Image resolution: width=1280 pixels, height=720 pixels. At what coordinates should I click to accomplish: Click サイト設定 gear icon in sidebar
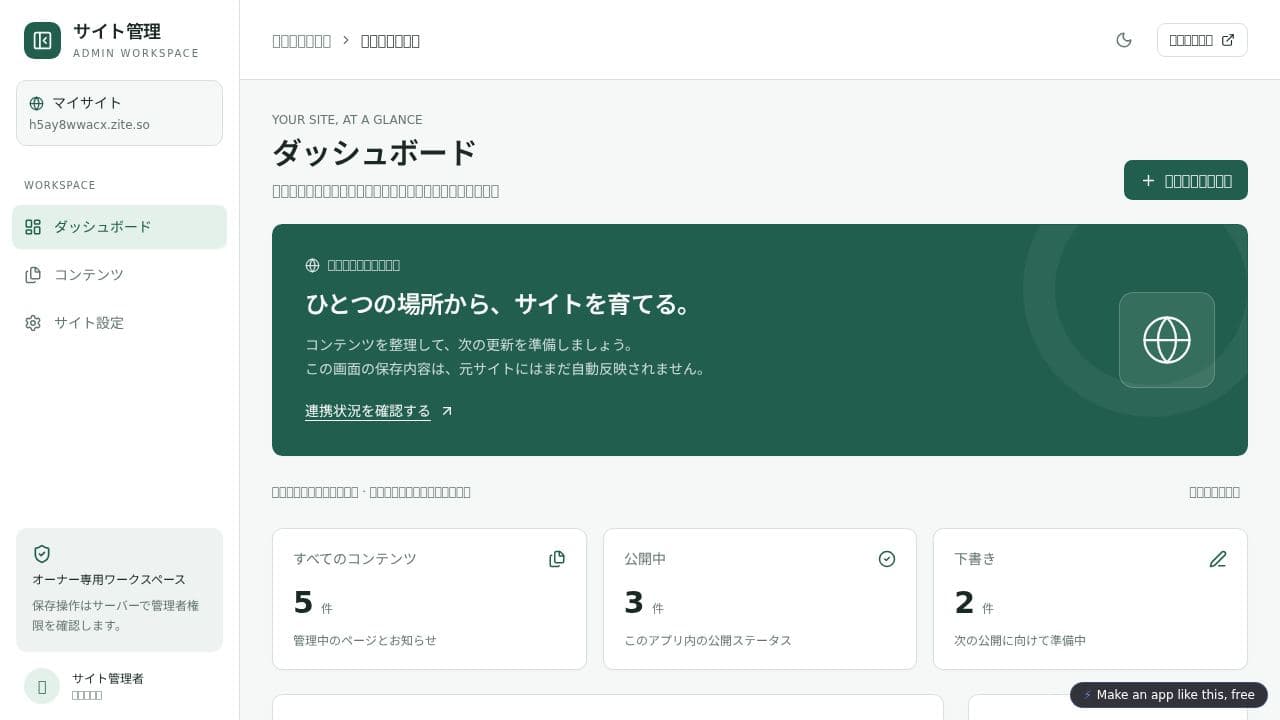click(x=33, y=323)
